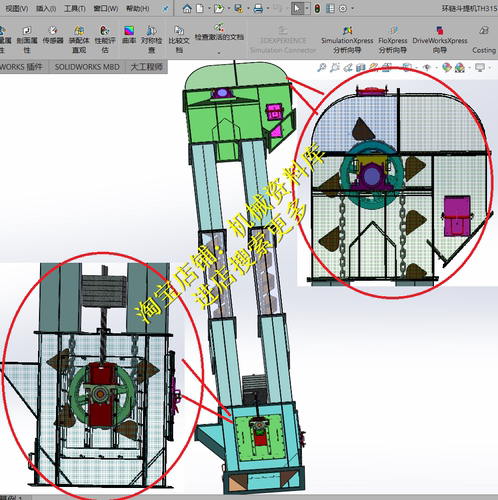The width and height of the screenshot is (498, 500).
Task: Expand Apply Scene dropdown arrow
Action: tap(470, 68)
